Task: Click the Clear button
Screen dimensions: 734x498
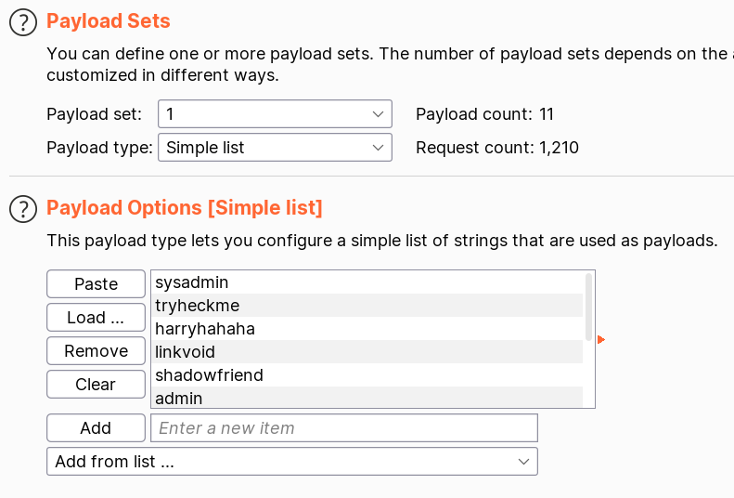Action: tap(96, 384)
